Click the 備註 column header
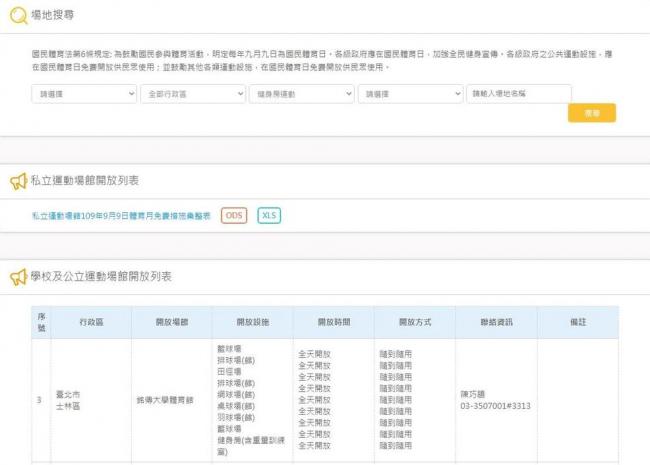650x465 pixels. click(578, 322)
